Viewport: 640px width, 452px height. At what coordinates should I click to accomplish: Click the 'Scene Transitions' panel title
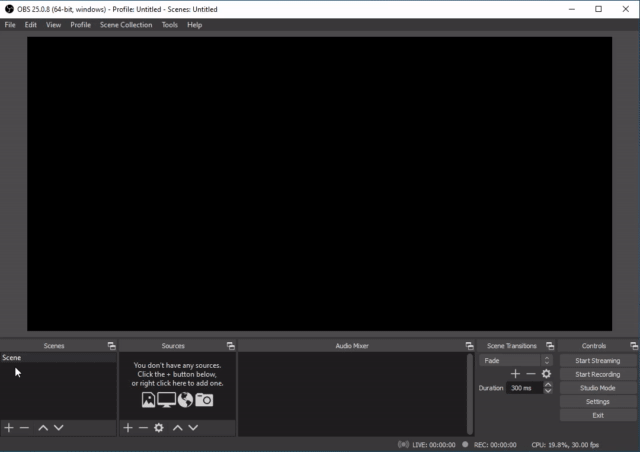[x=511, y=346]
